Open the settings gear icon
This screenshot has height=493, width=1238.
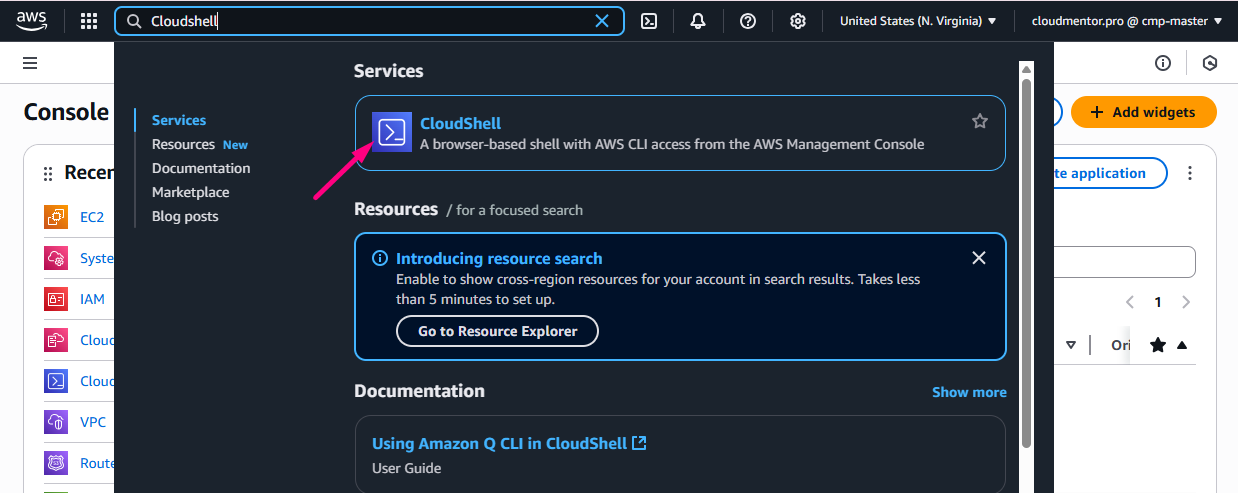click(x=797, y=21)
